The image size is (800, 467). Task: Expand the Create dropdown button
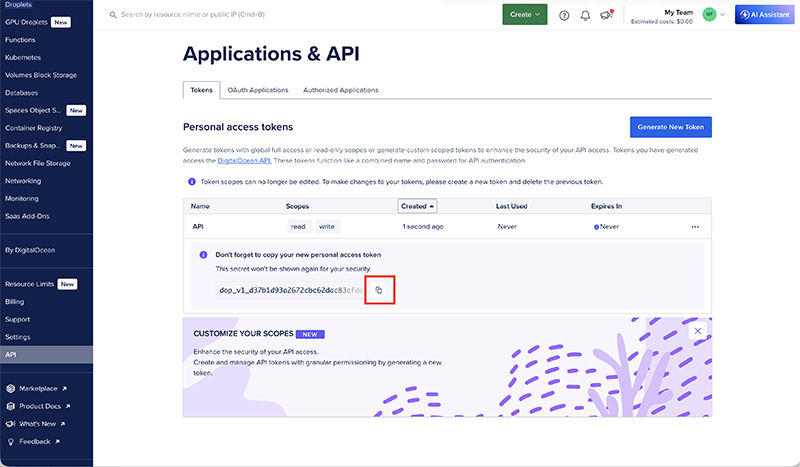[524, 15]
